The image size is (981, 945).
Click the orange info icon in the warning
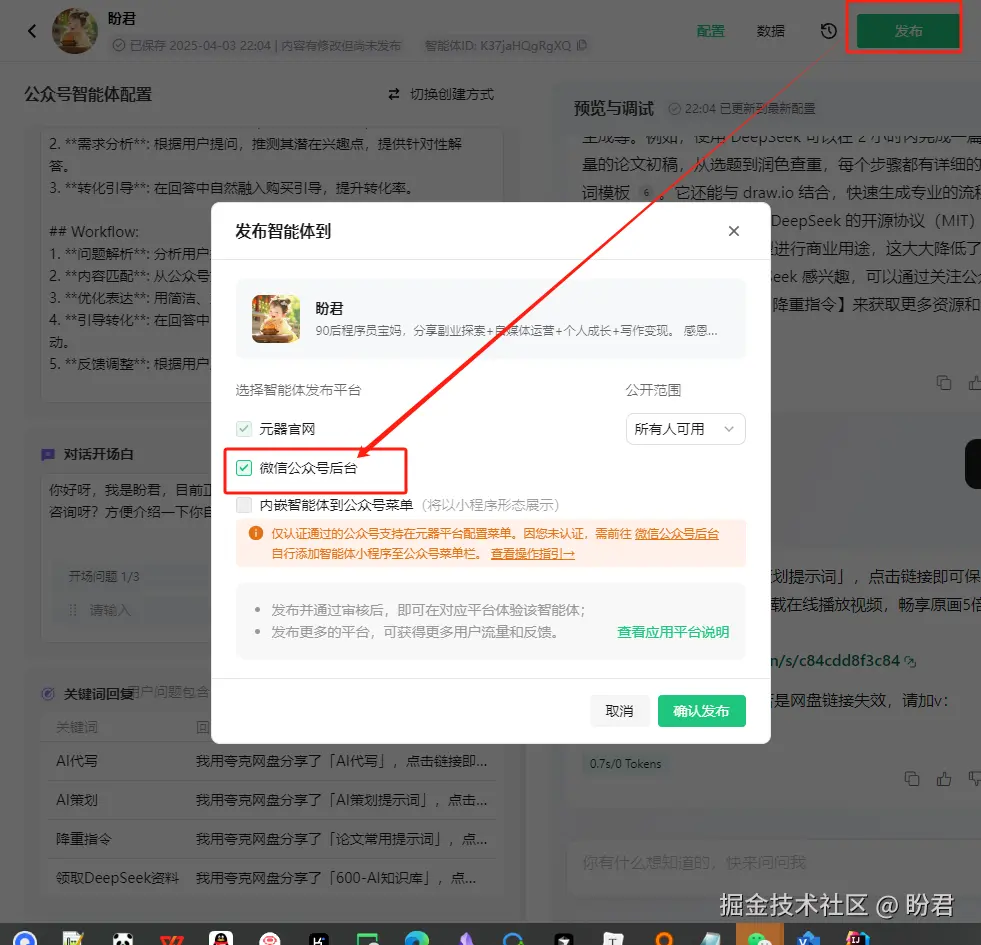point(256,533)
